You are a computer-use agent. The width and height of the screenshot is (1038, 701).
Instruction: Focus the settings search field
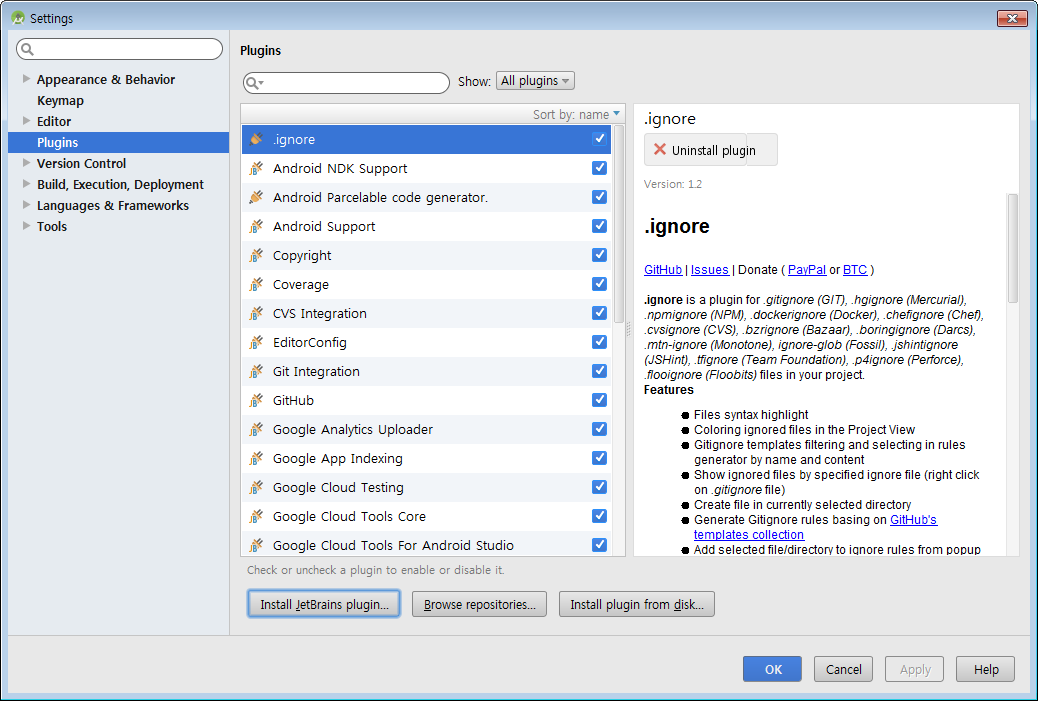(120, 49)
